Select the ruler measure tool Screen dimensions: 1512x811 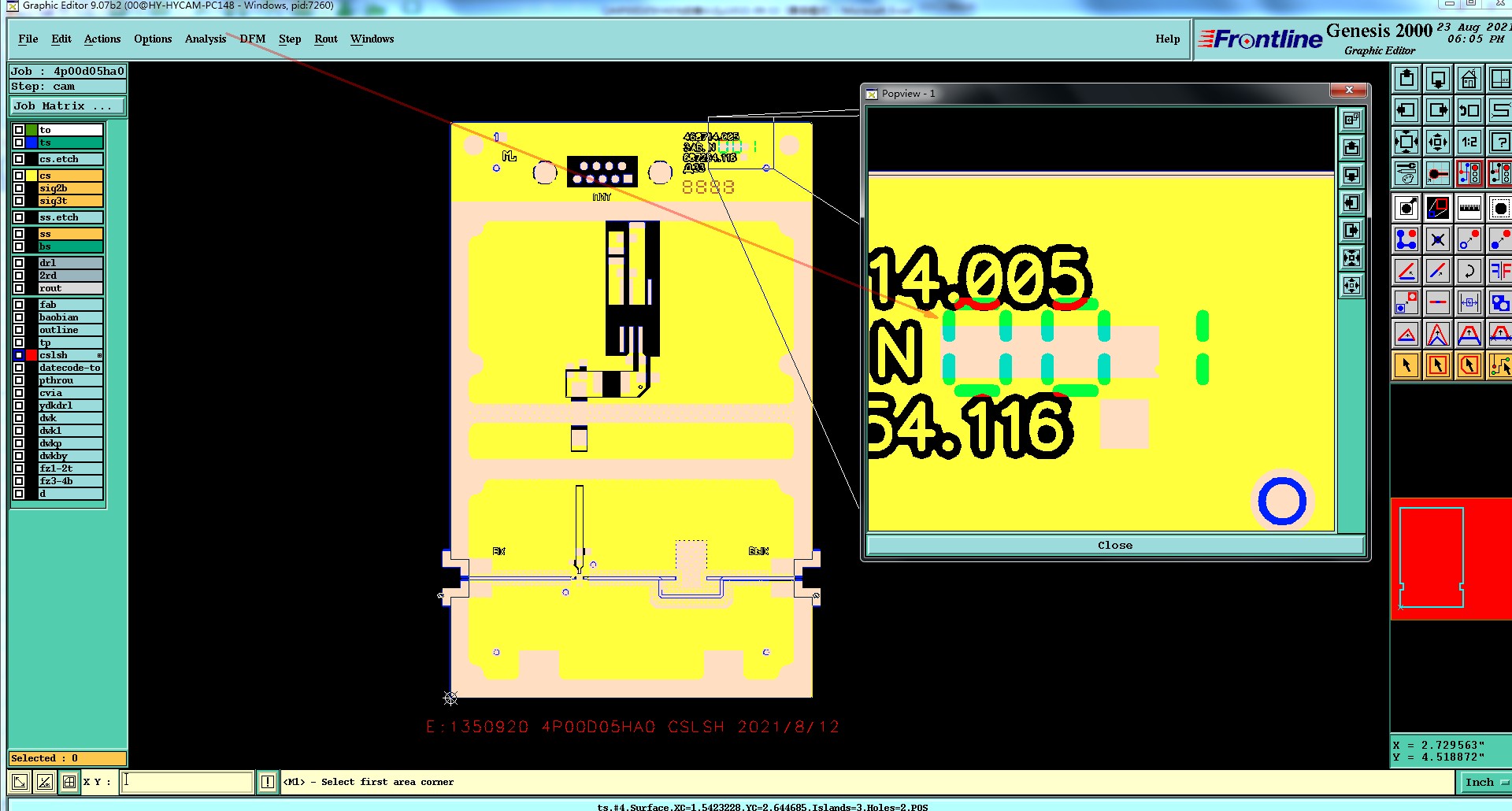[1469, 209]
